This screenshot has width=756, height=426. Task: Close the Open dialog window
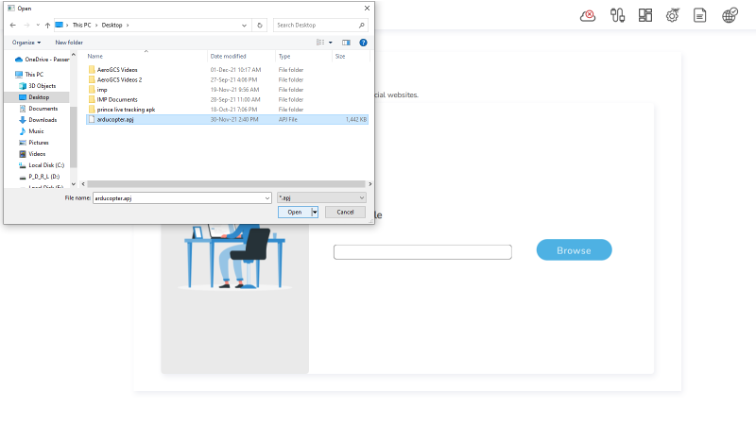coord(367,8)
